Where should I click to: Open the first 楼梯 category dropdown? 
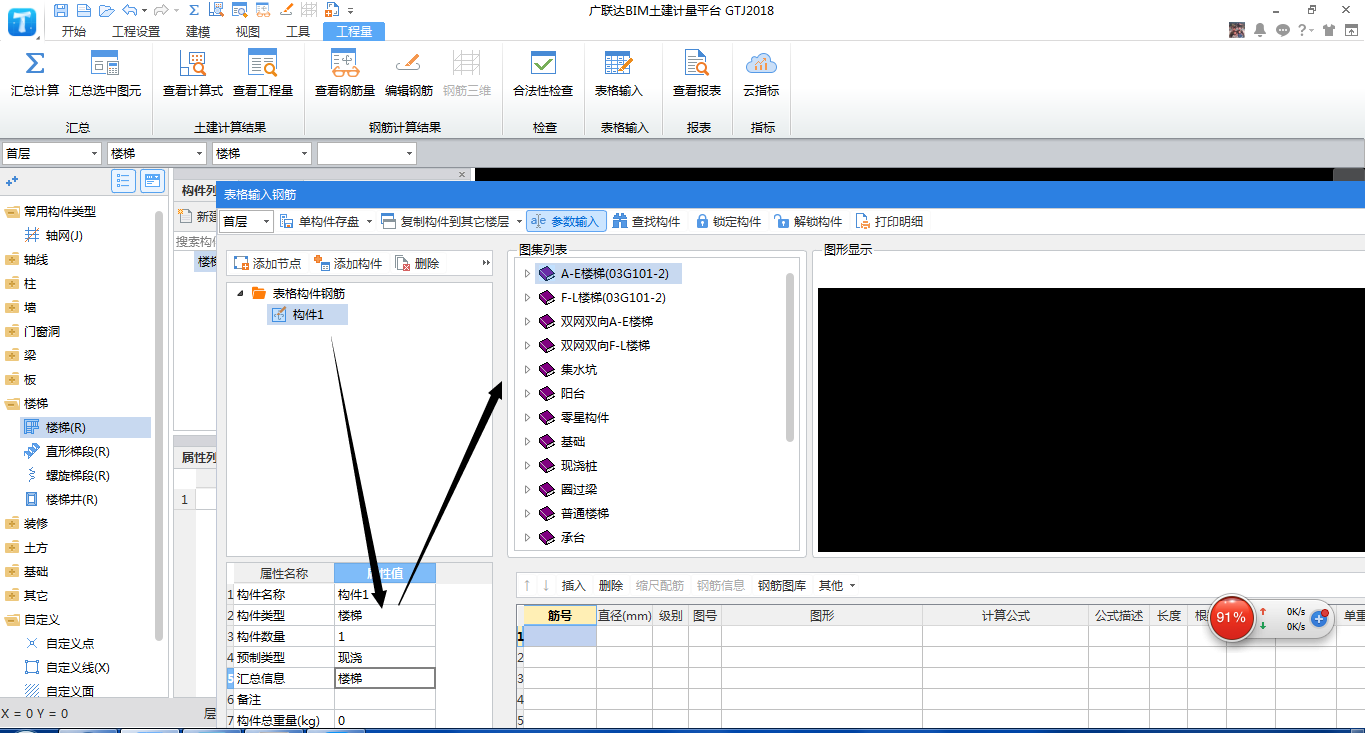pyautogui.click(x=157, y=153)
